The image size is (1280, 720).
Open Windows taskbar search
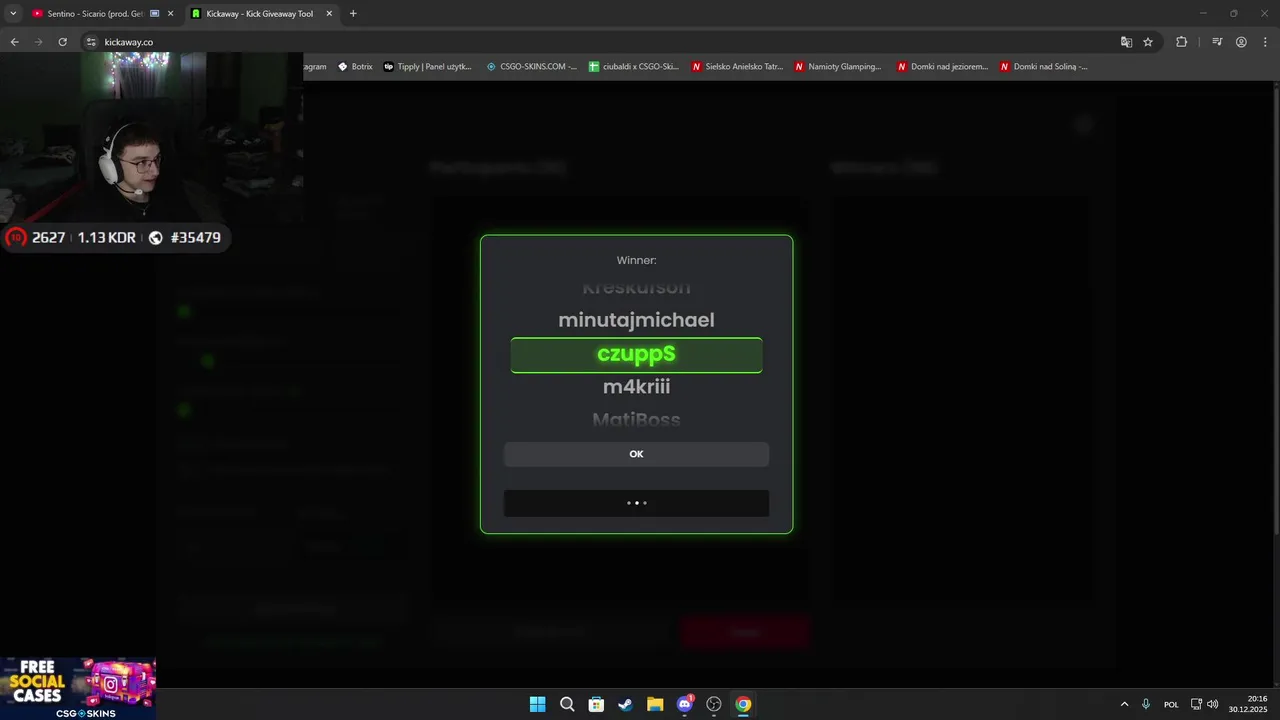point(567,704)
